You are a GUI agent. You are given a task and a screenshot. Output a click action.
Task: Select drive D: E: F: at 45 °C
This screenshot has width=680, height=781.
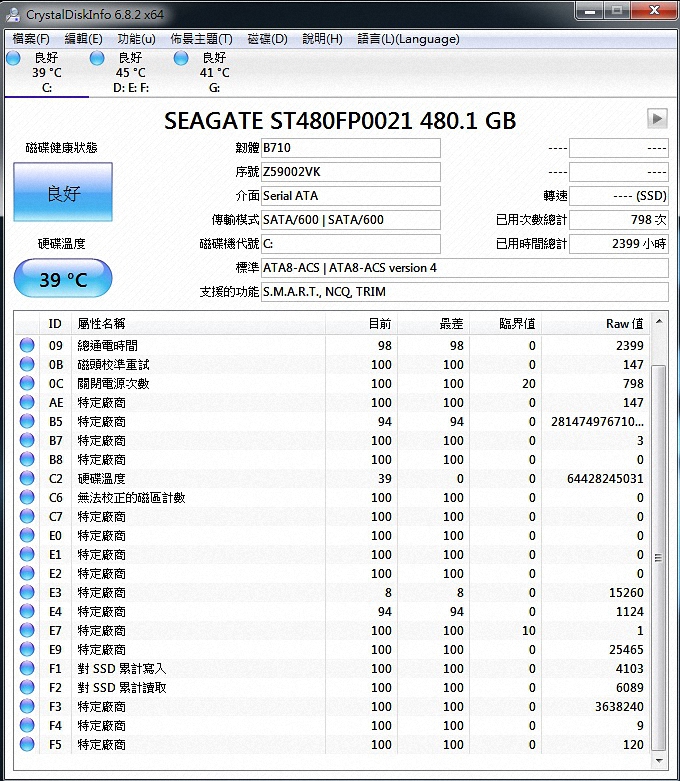(x=131, y=73)
